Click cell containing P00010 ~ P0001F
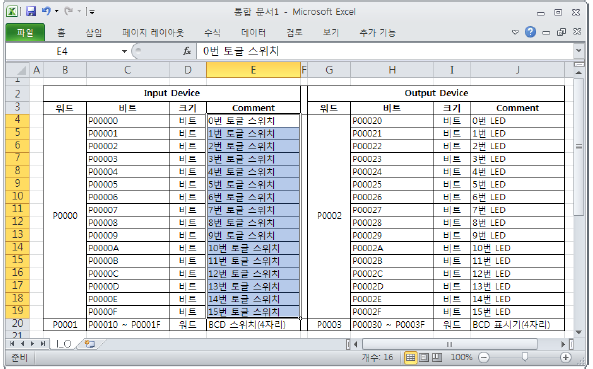The width and height of the screenshot is (593, 369). pyautogui.click(x=128, y=324)
